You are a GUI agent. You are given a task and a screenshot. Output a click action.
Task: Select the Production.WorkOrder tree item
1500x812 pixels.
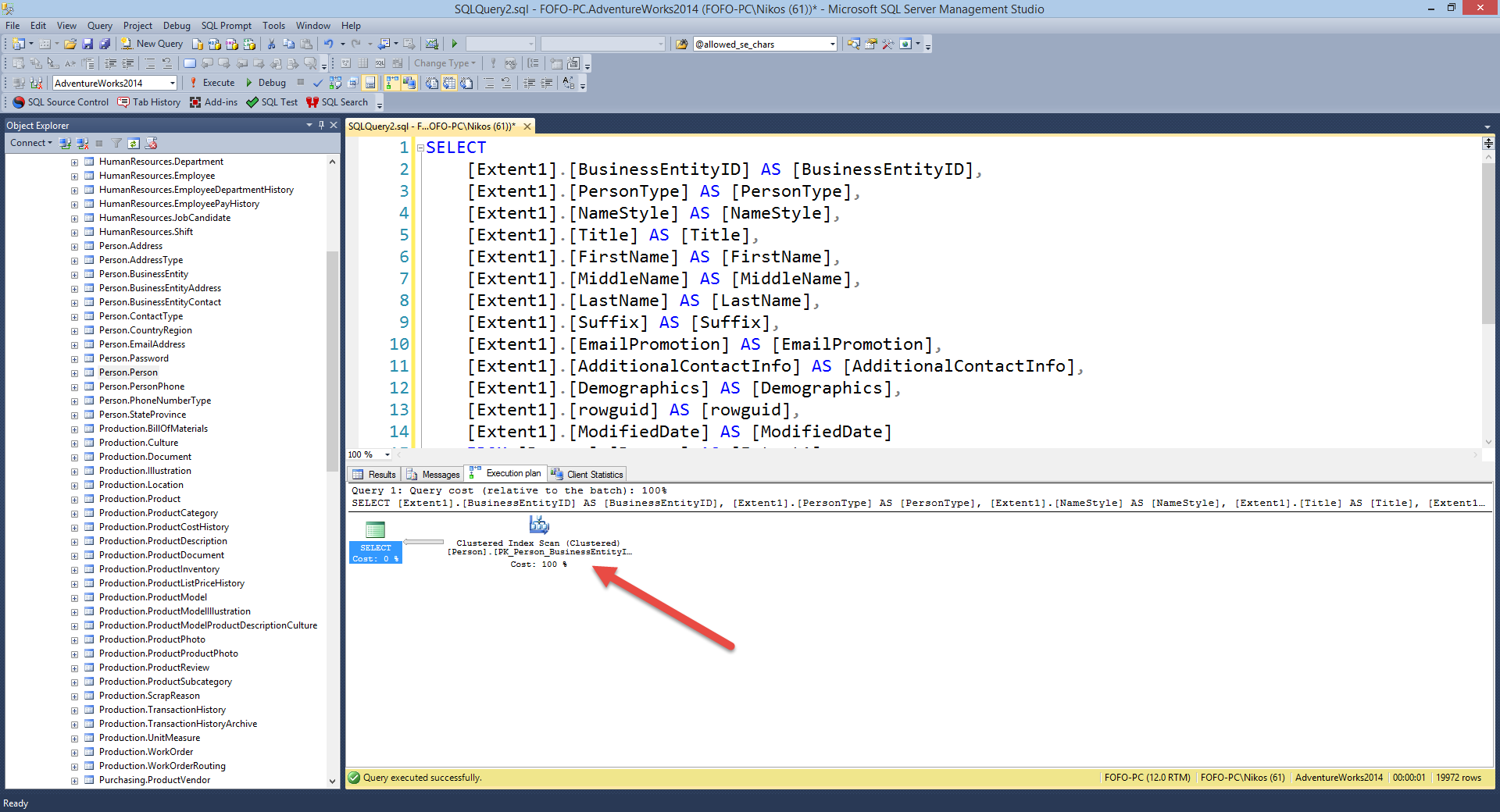146,752
